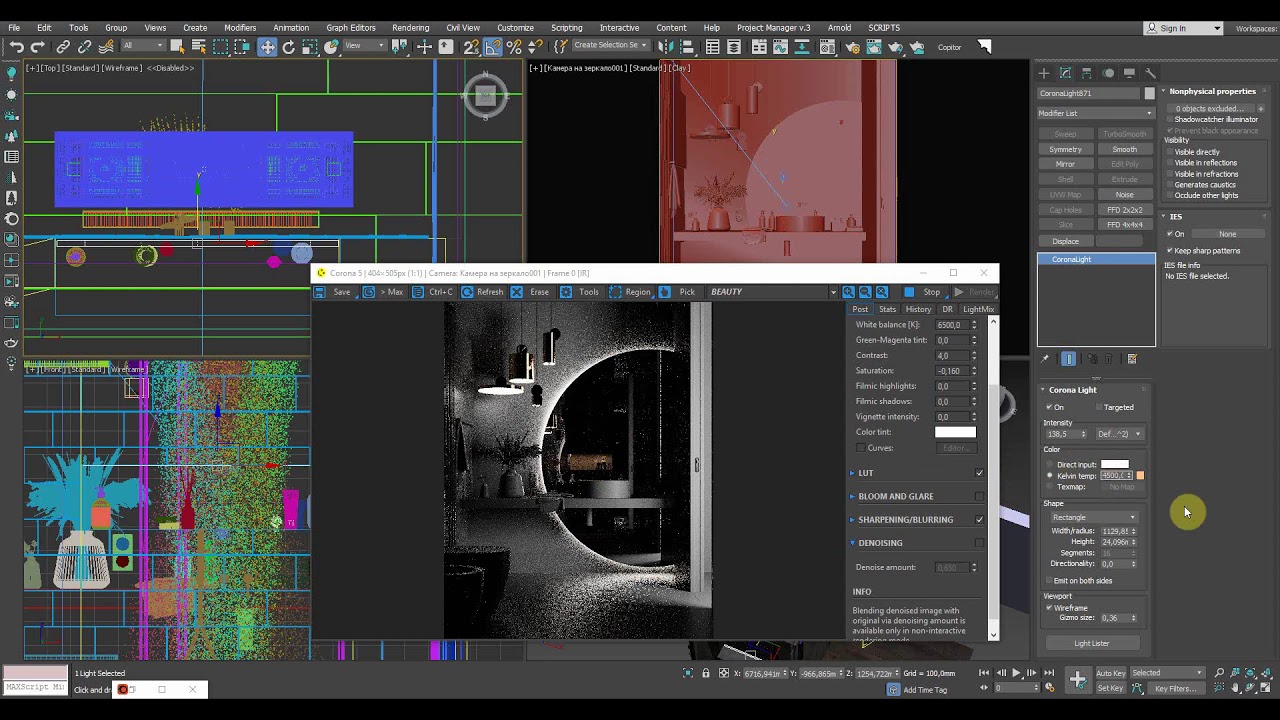Image resolution: width=1280 pixels, height=720 pixels.
Task: Open Select by Name list
Action: (x=198, y=47)
